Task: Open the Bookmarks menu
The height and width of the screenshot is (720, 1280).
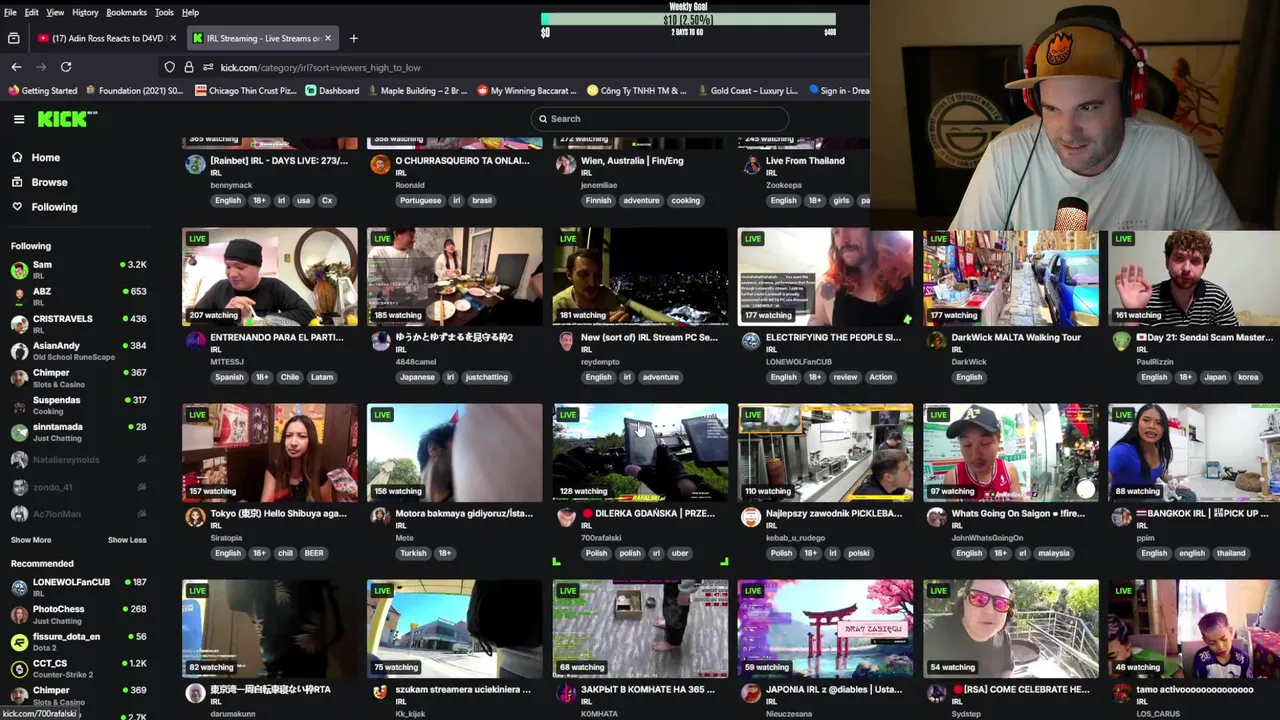Action: pyautogui.click(x=126, y=12)
